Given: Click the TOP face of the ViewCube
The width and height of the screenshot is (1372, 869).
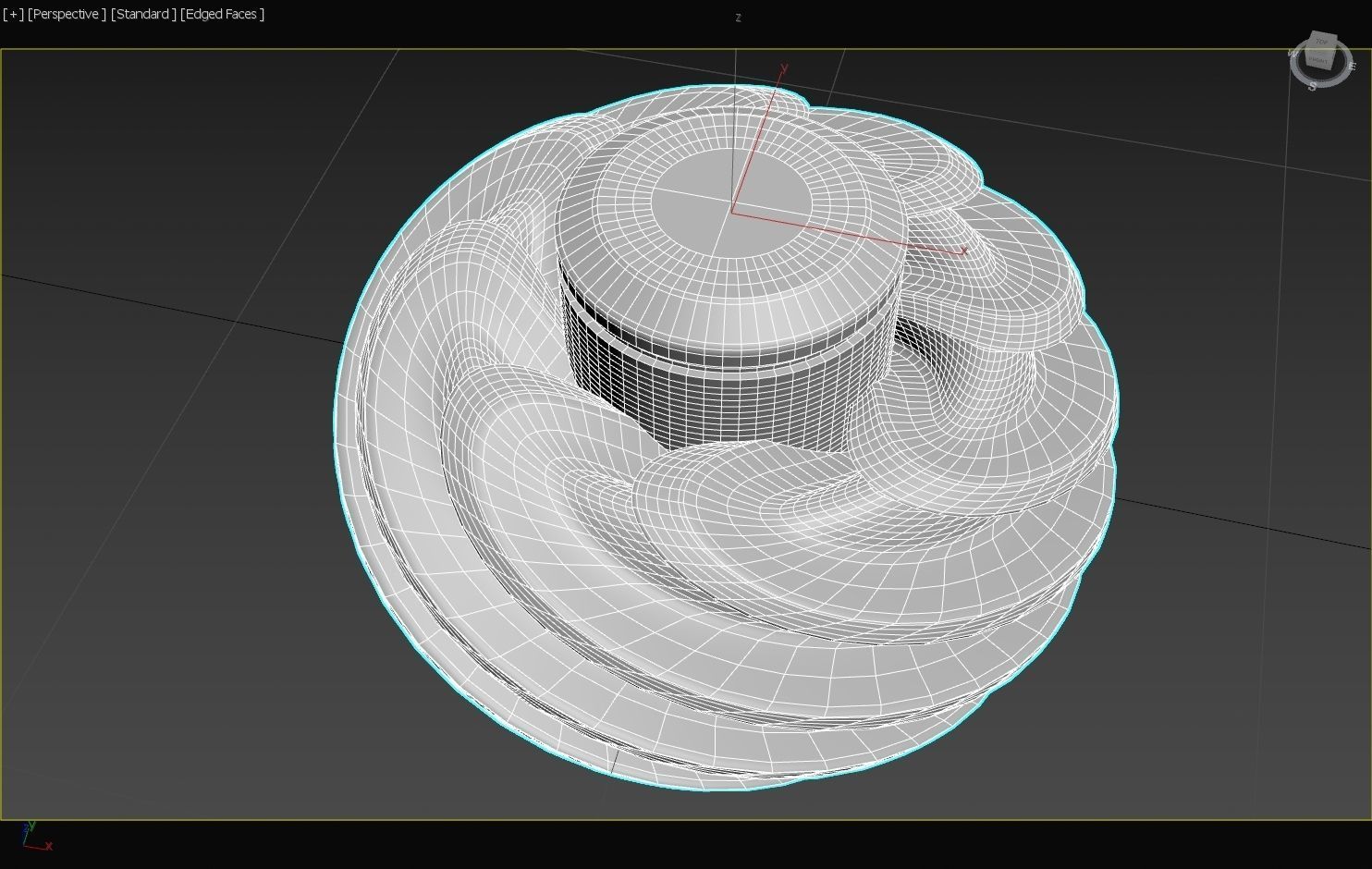Looking at the screenshot, I should (x=1322, y=41).
